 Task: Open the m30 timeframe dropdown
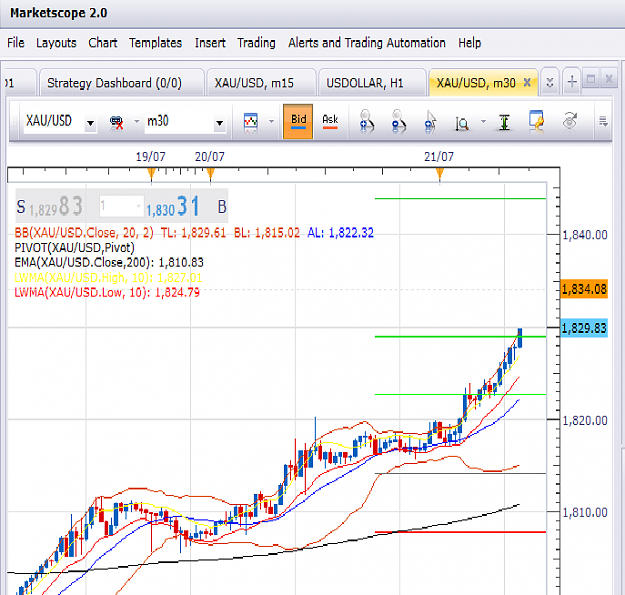pyautogui.click(x=219, y=123)
